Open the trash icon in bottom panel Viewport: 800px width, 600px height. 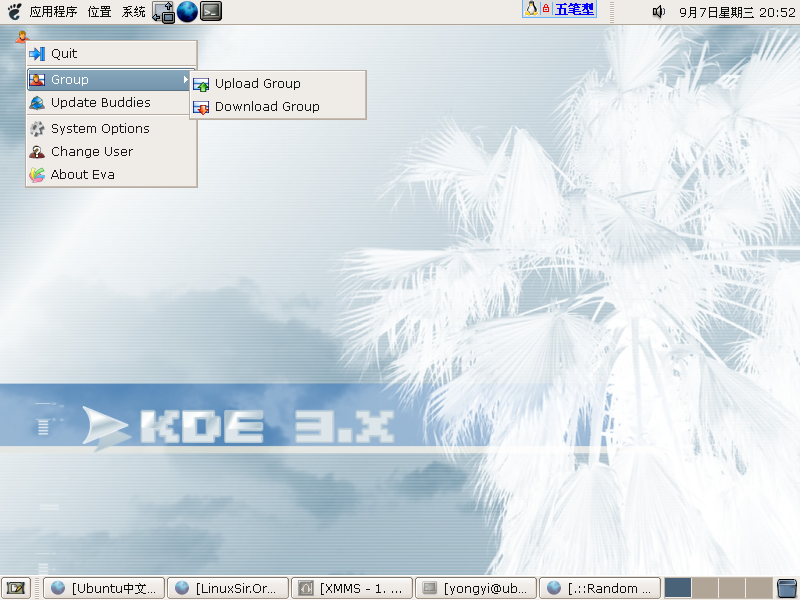(x=787, y=588)
